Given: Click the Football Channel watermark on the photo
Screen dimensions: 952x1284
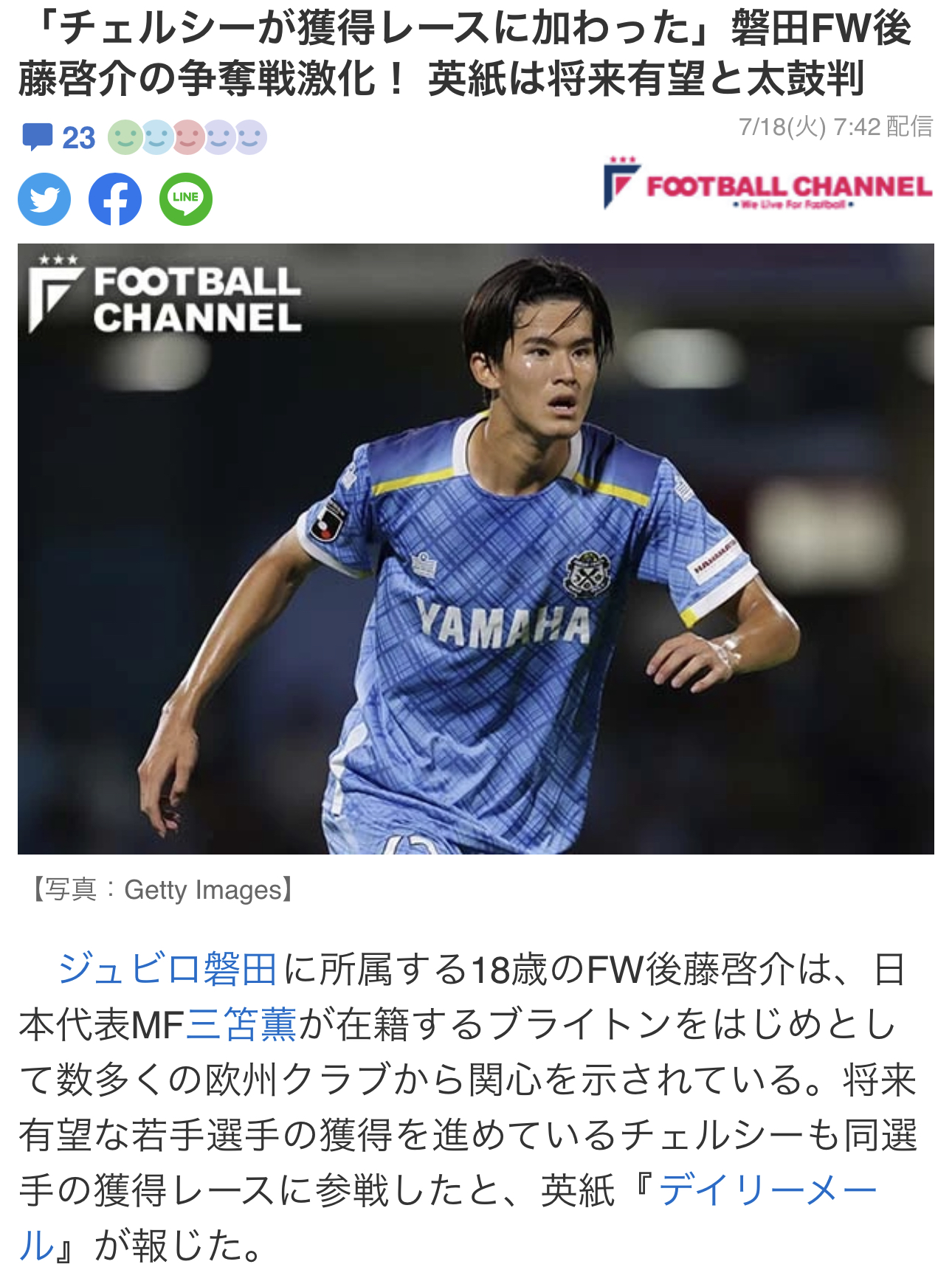Looking at the screenshot, I should pyautogui.click(x=165, y=294).
